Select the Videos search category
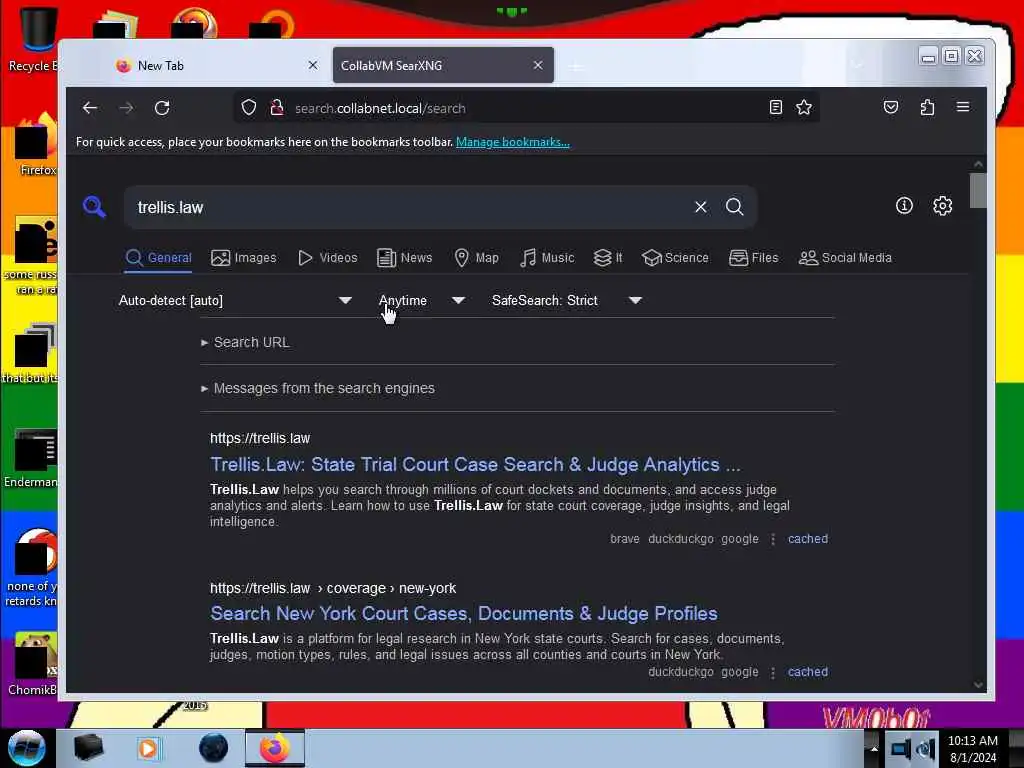Image resolution: width=1024 pixels, height=768 pixels. pyautogui.click(x=328, y=258)
